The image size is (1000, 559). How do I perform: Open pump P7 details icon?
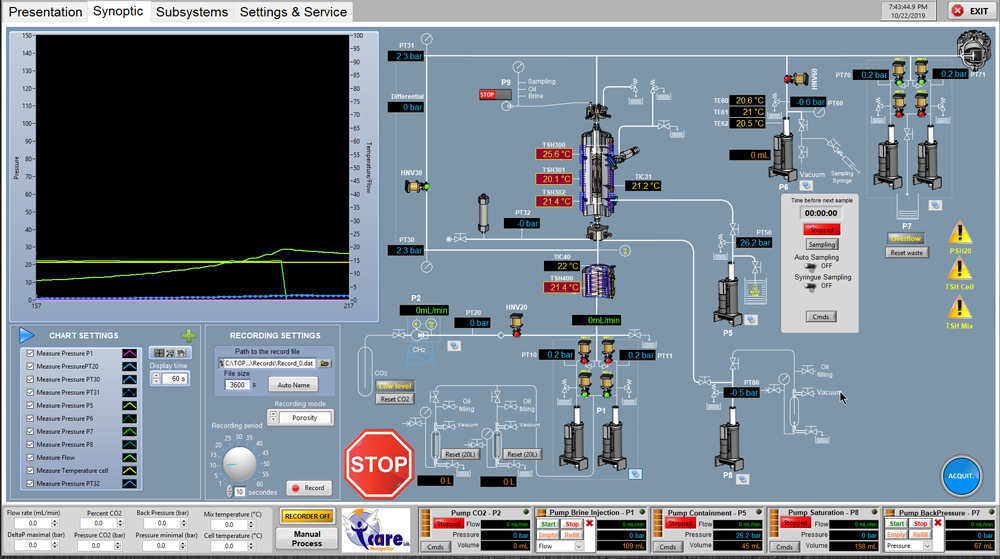click(x=935, y=205)
